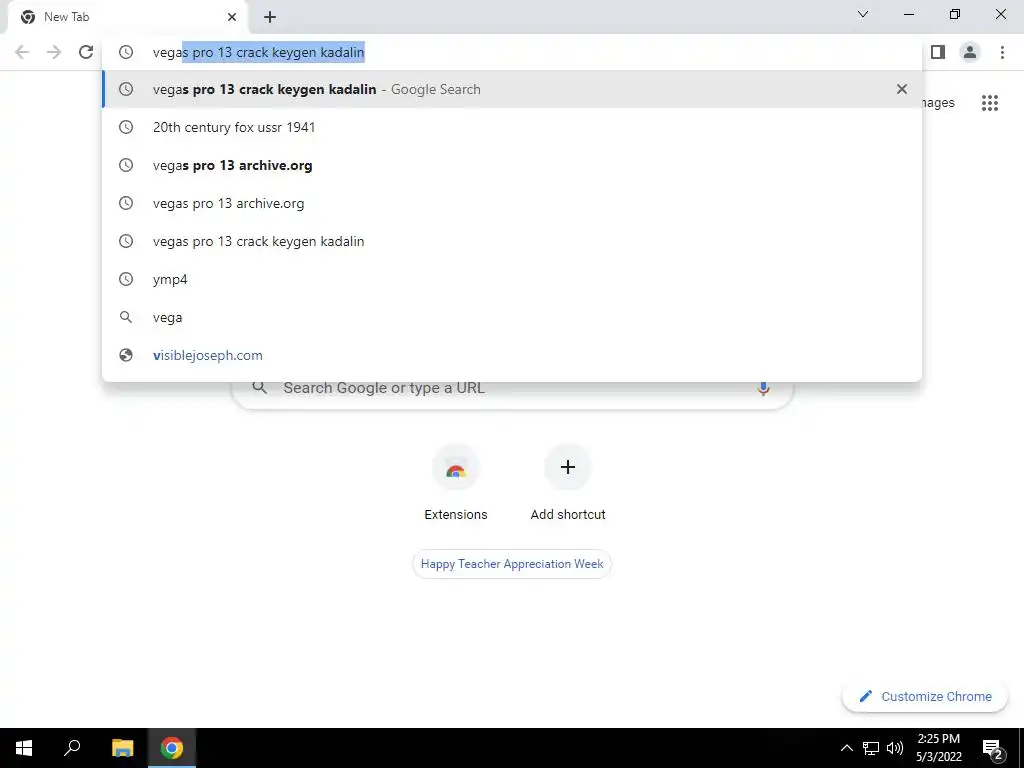Viewport: 1024px width, 768px height.
Task: Choose the non-bold 'vegas pro 13 archive.org' suggestion
Action: pyautogui.click(x=512, y=203)
